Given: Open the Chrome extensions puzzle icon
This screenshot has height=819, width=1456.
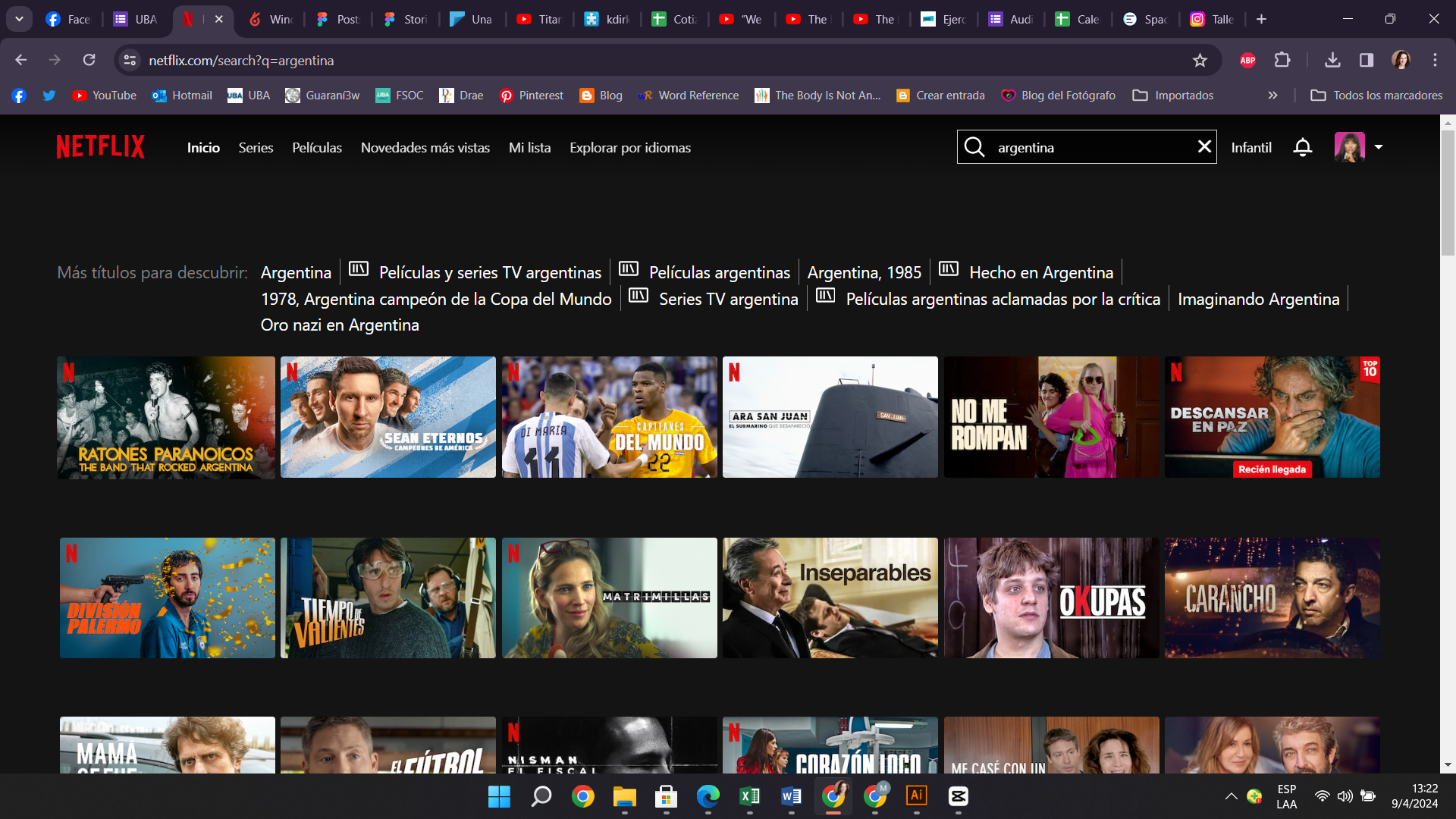Looking at the screenshot, I should point(1282,60).
